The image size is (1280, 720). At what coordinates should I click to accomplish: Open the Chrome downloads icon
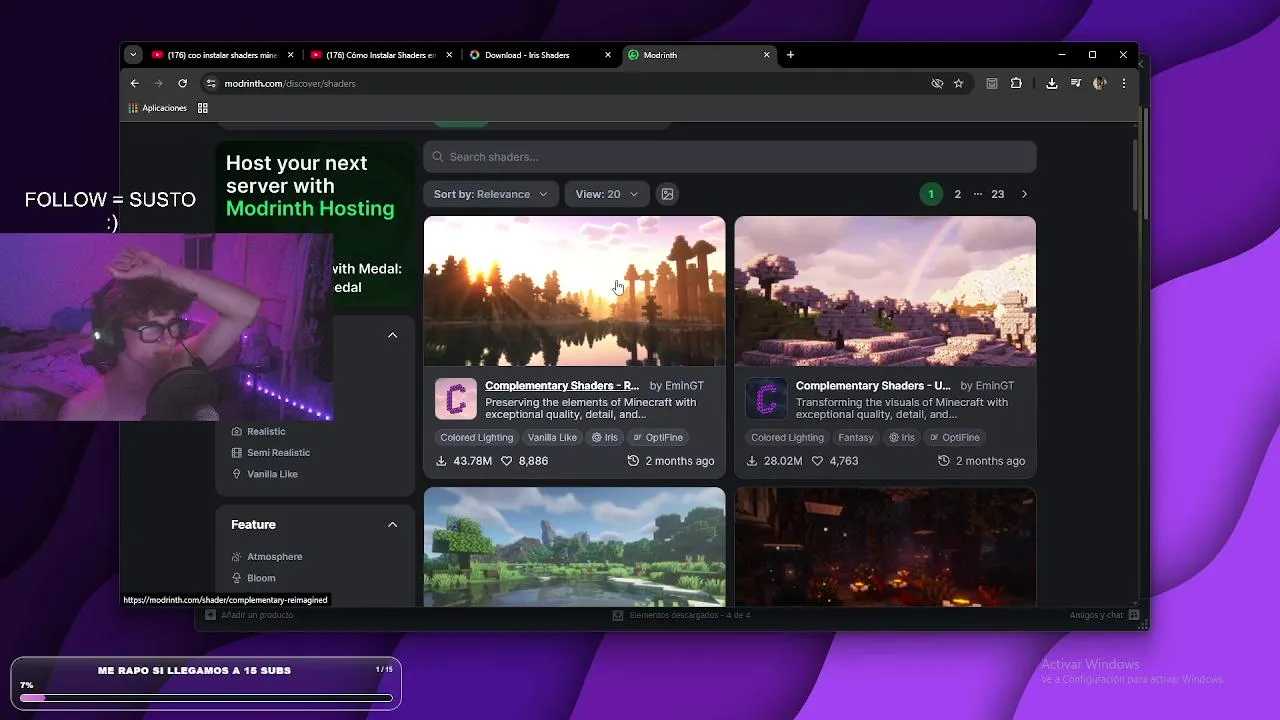tap(1051, 83)
